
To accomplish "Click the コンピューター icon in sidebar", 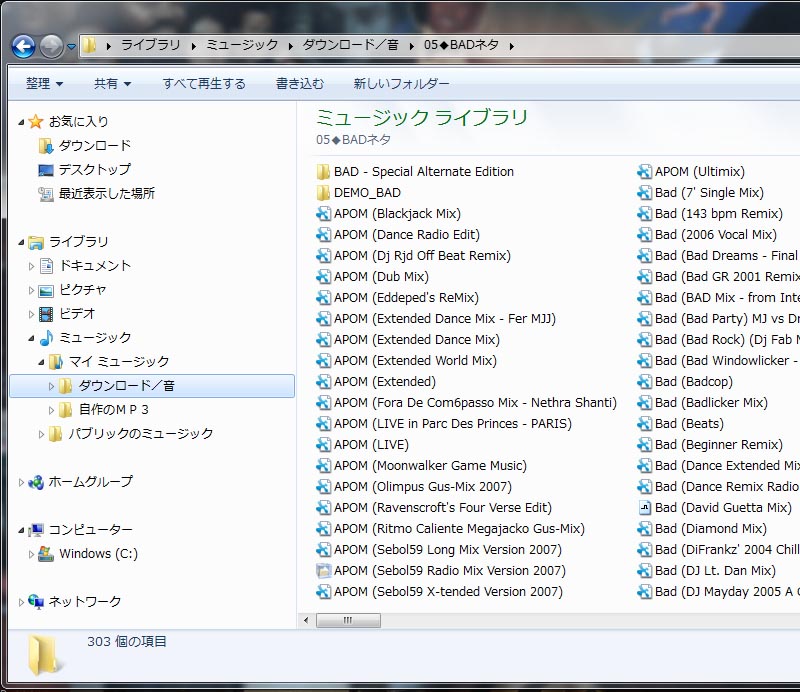I will 36,530.
